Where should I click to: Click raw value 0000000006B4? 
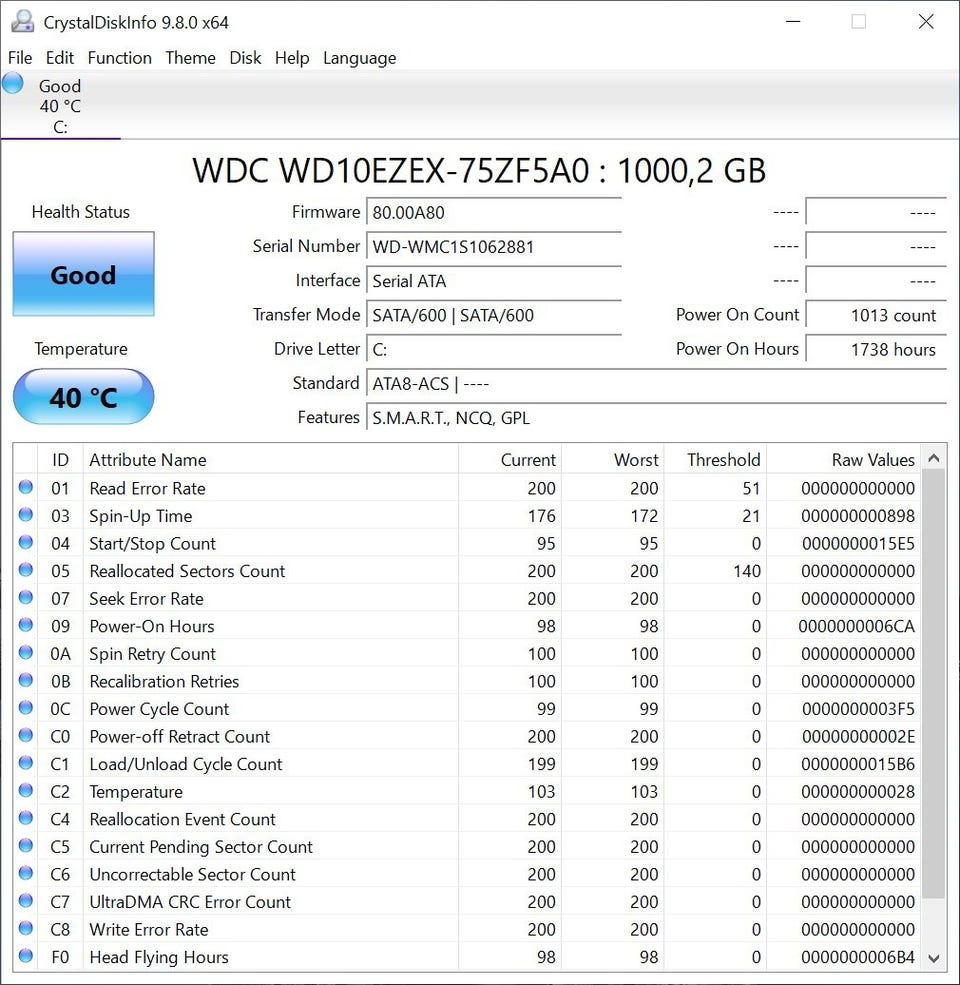pos(858,957)
